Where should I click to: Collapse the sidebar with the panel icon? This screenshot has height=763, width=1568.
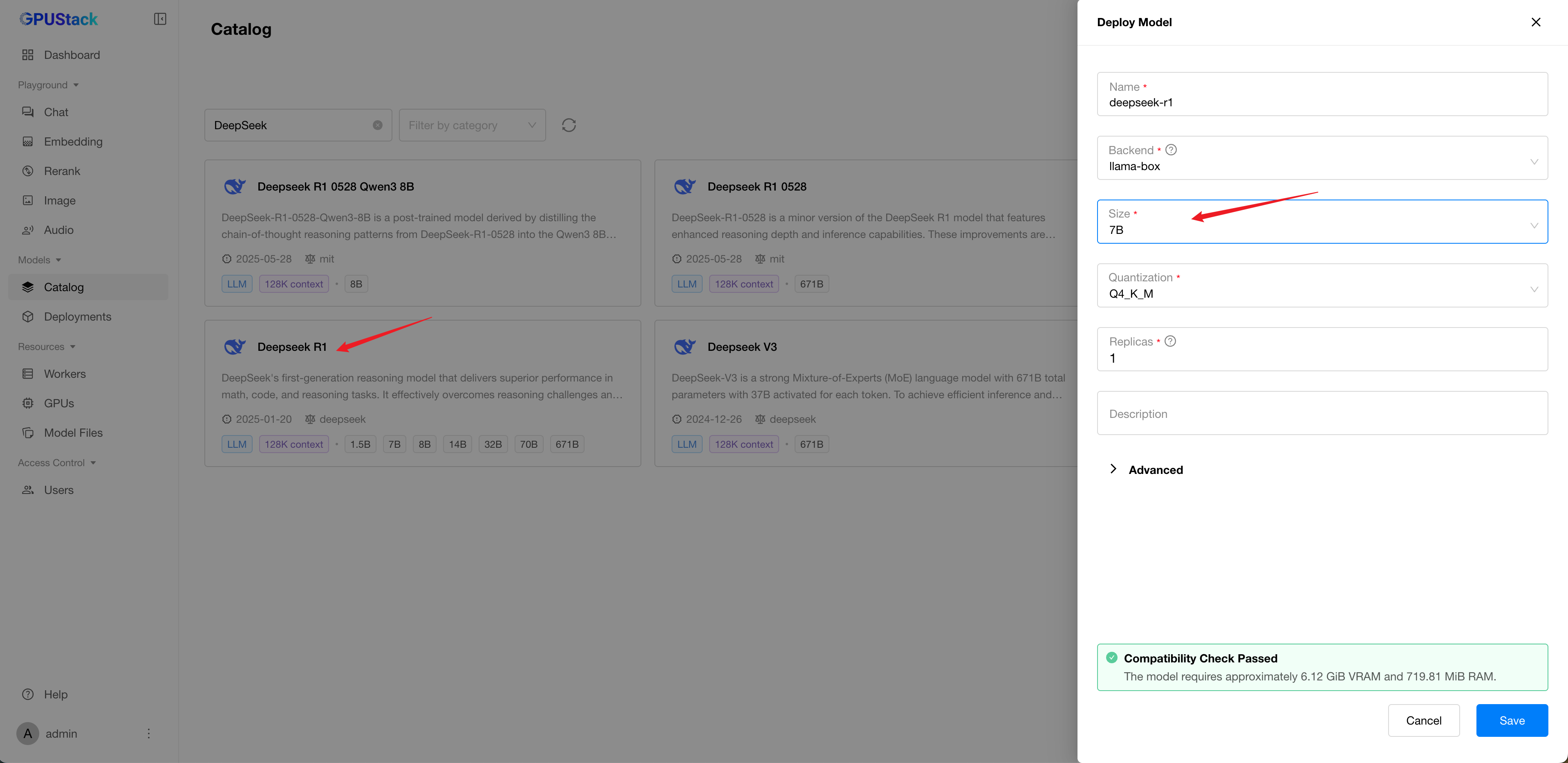pos(160,19)
